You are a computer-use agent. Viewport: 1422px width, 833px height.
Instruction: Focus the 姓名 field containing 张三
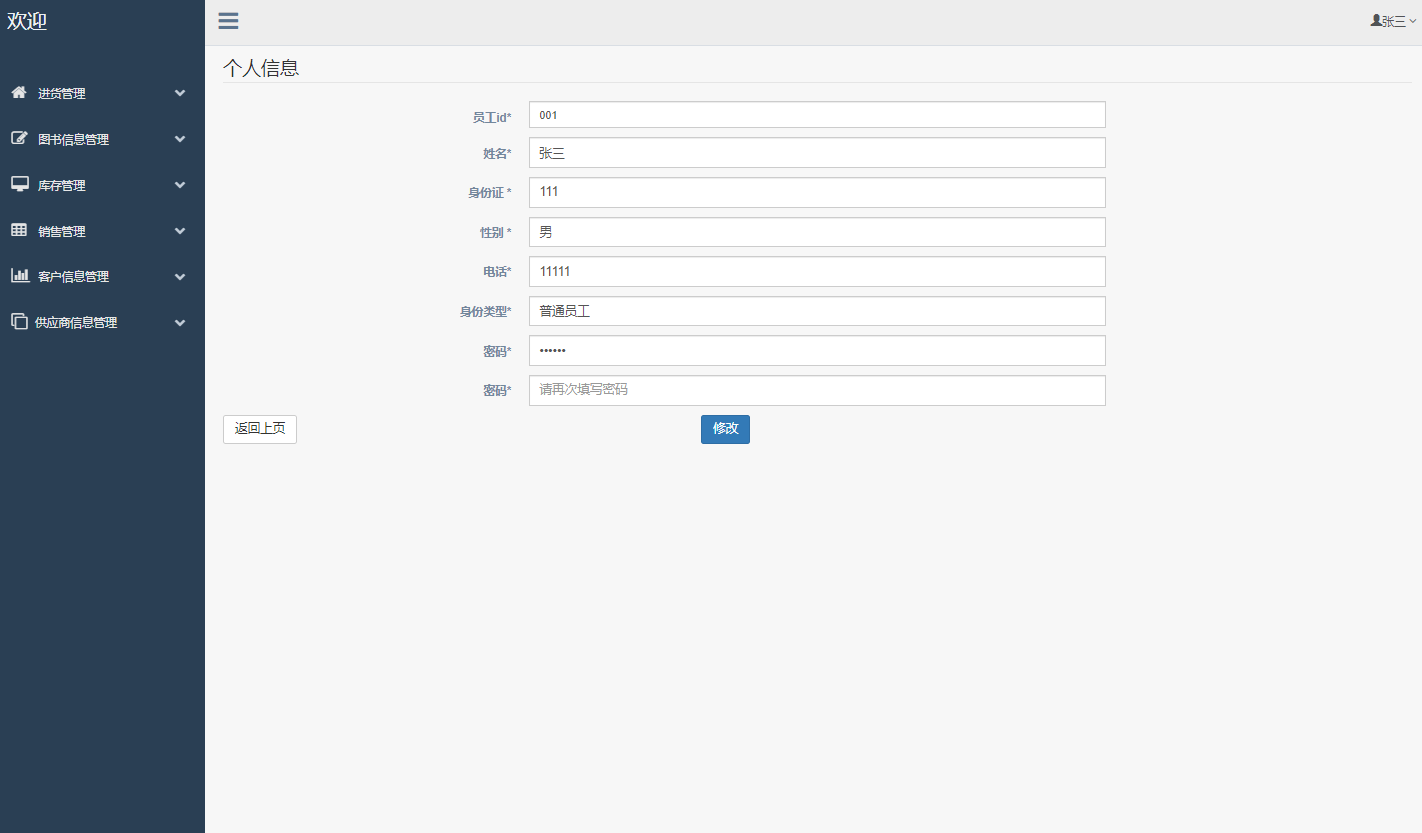817,153
